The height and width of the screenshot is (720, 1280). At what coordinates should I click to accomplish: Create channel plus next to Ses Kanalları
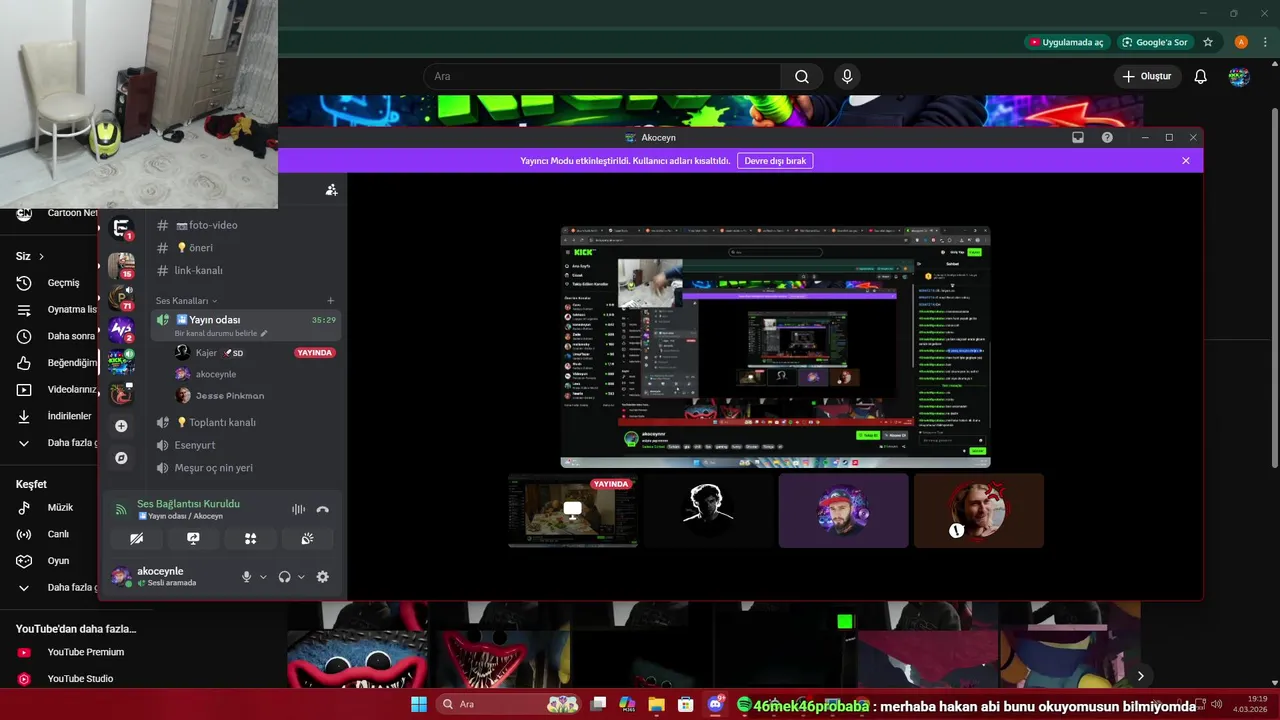[331, 301]
